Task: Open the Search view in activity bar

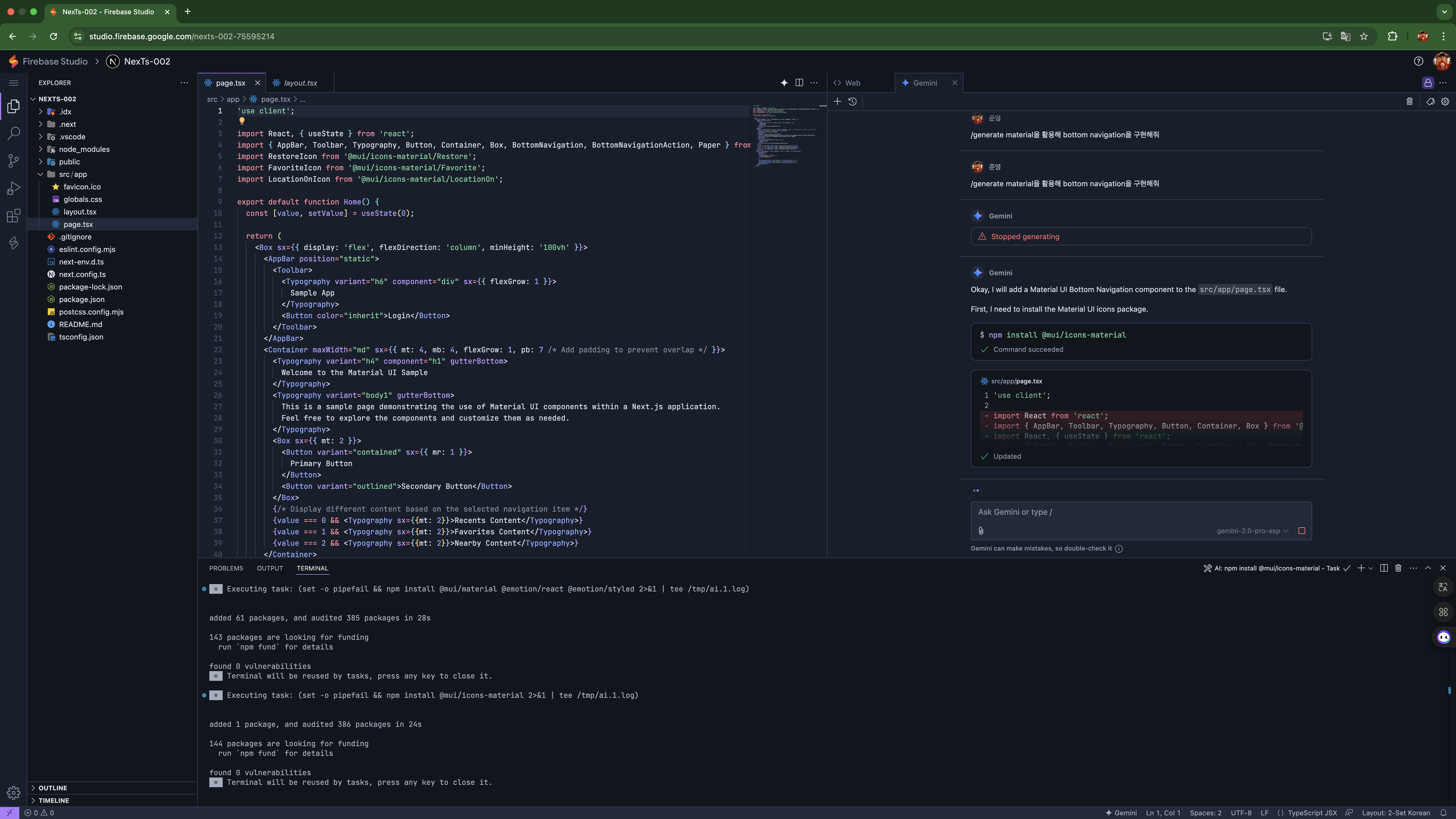Action: click(x=14, y=133)
